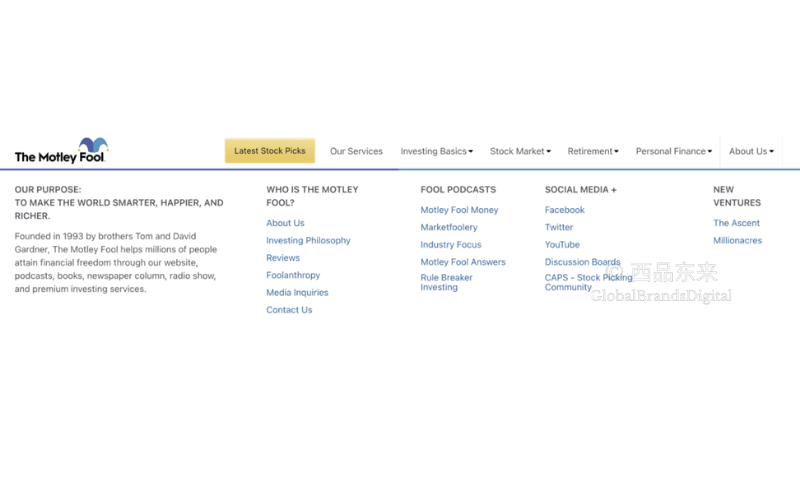800x500 pixels.
Task: Open Latest Stock Picks button
Action: (x=270, y=151)
